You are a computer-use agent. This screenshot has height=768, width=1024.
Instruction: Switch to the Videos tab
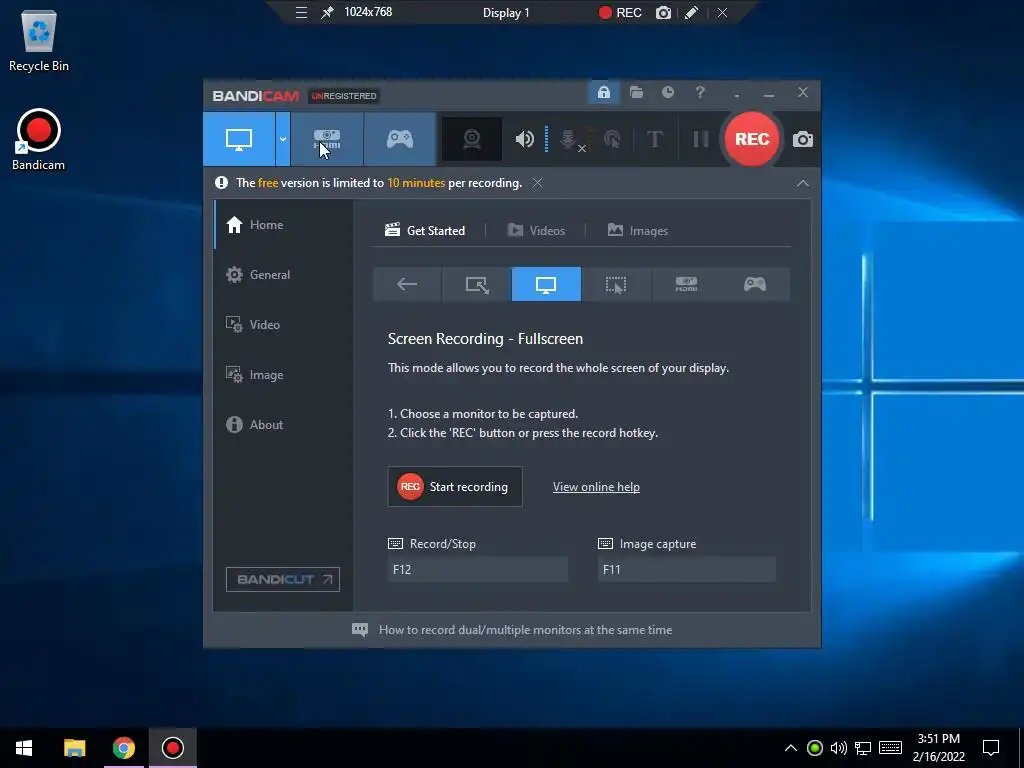tap(536, 231)
